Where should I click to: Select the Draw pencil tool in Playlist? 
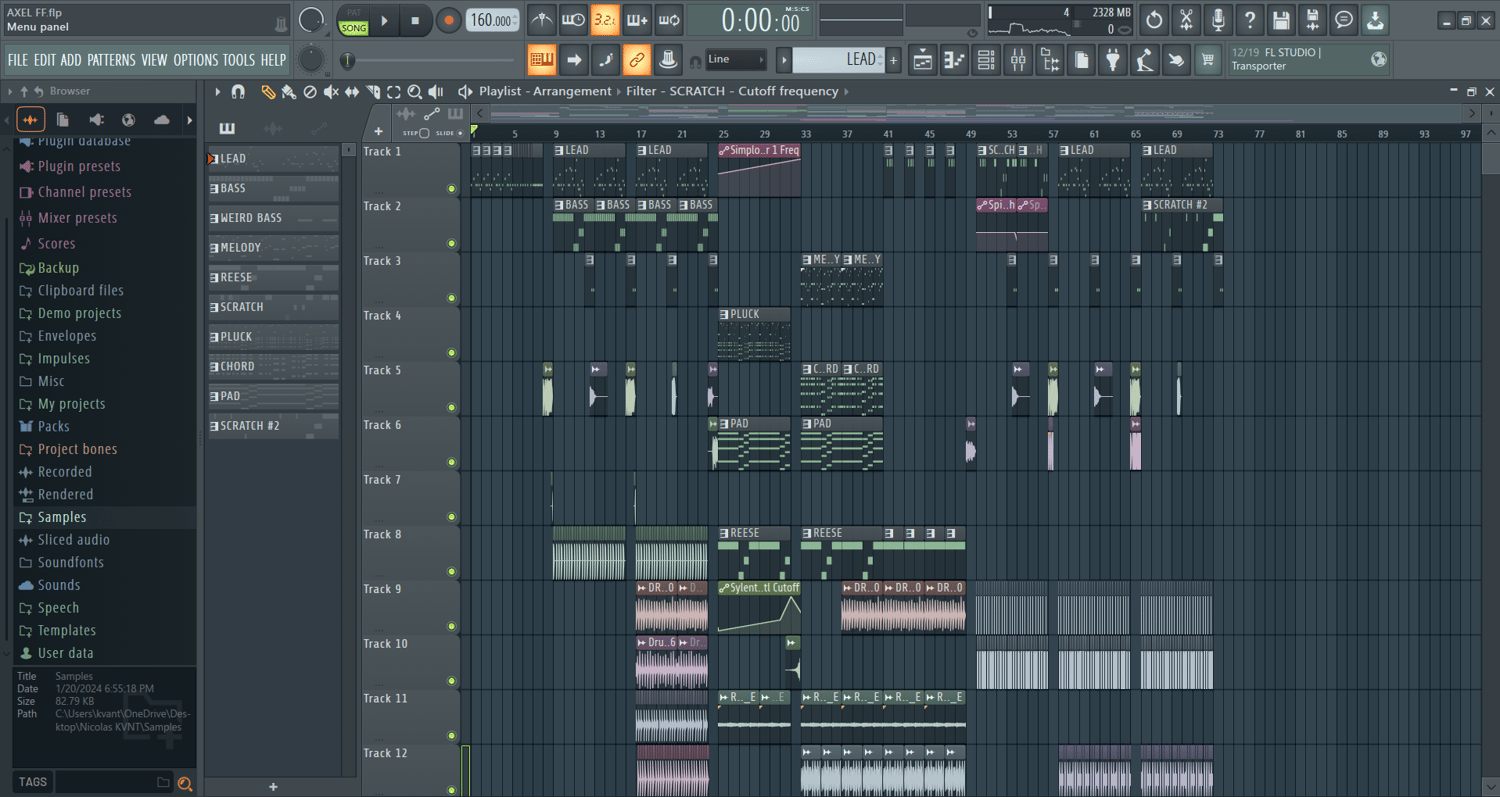[268, 92]
